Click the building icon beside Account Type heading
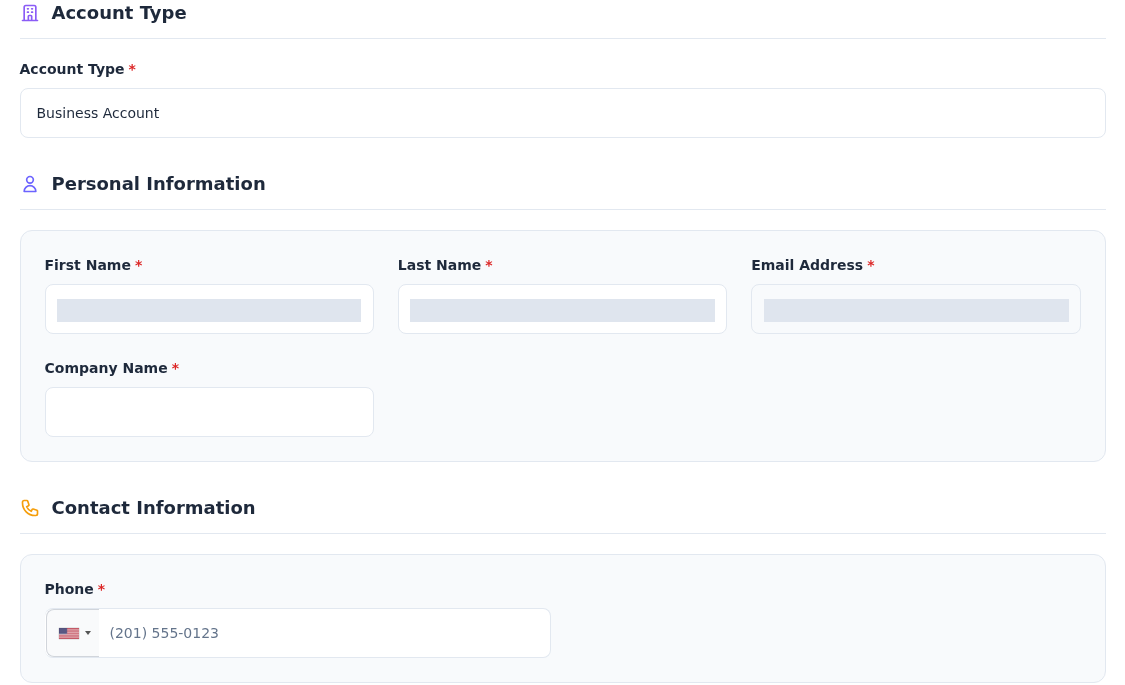1125x685 pixels. click(x=29, y=13)
